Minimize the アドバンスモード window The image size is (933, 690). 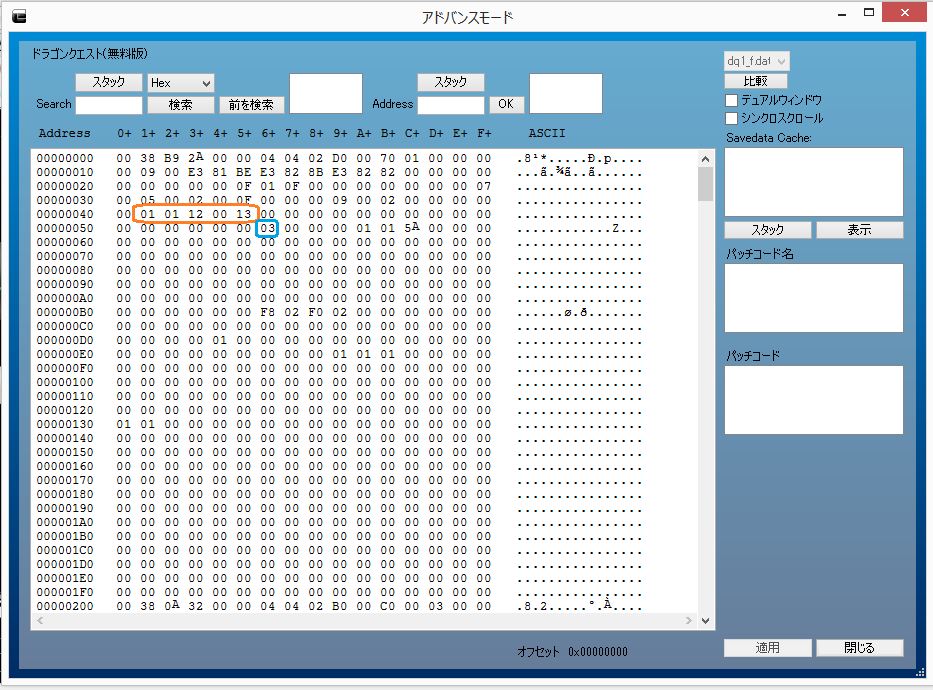tap(842, 12)
